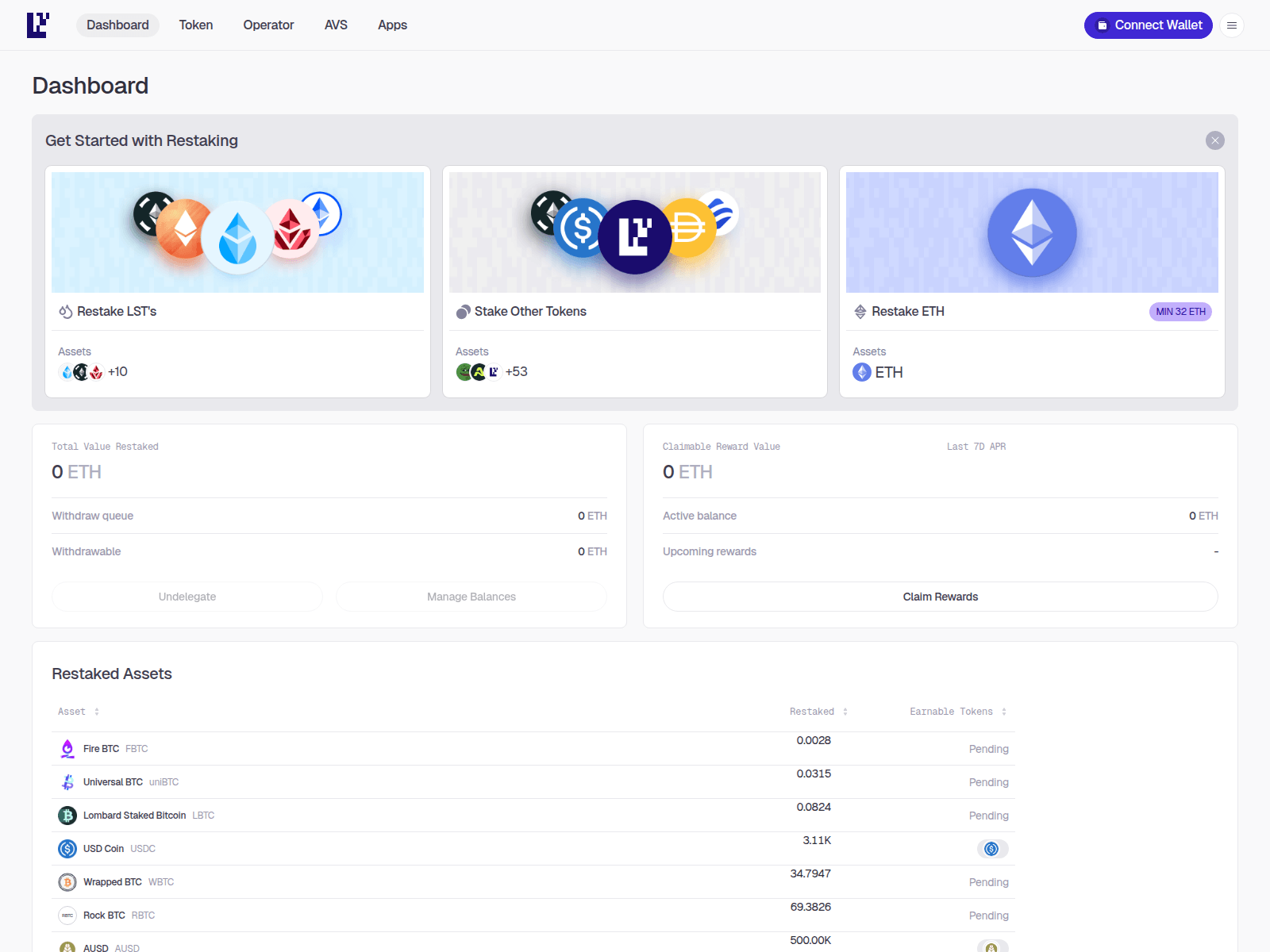Click the Lombard Staked Bitcoin coin icon
1270x952 pixels.
pos(67,815)
